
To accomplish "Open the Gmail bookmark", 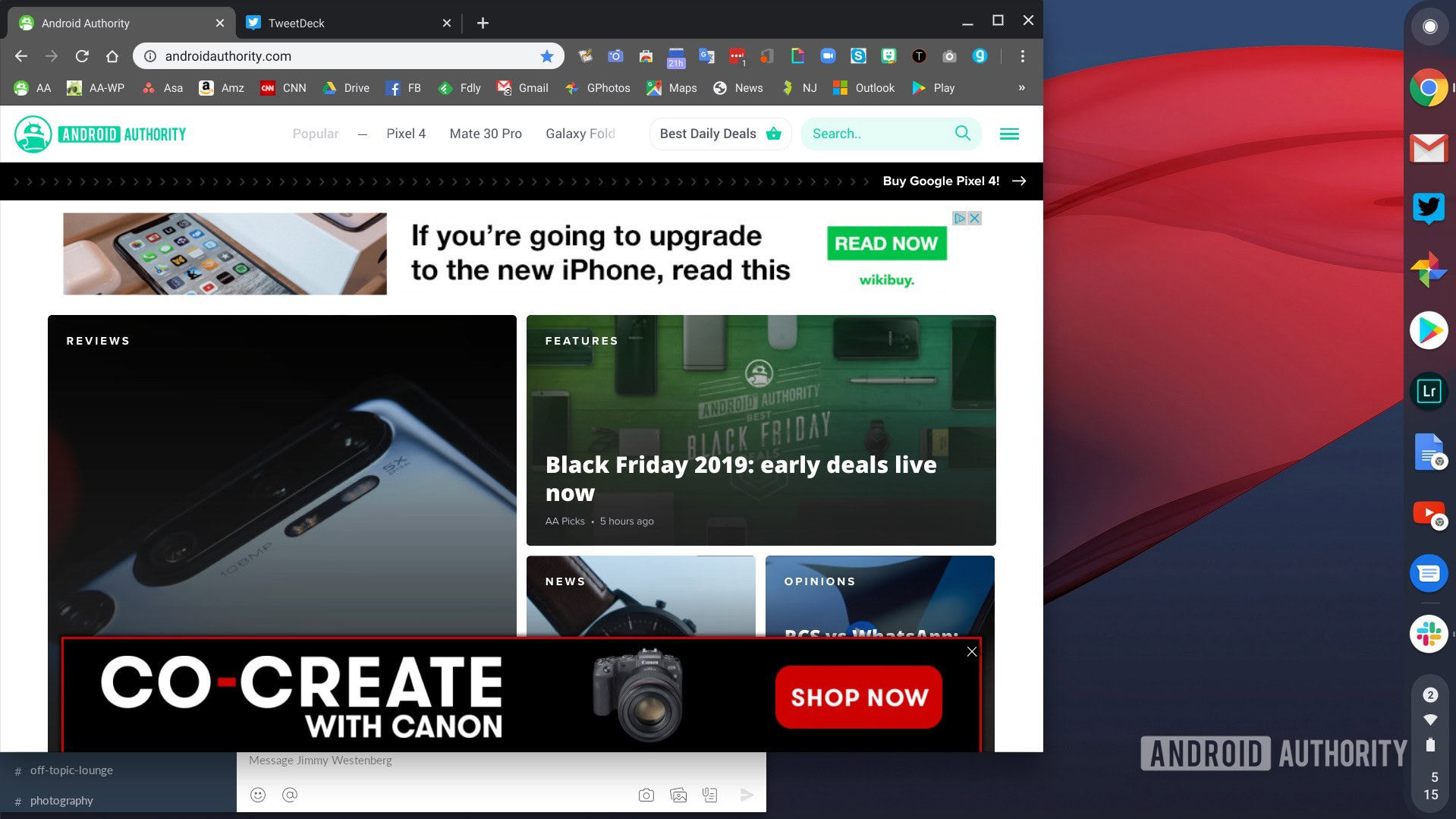I will coord(523,88).
